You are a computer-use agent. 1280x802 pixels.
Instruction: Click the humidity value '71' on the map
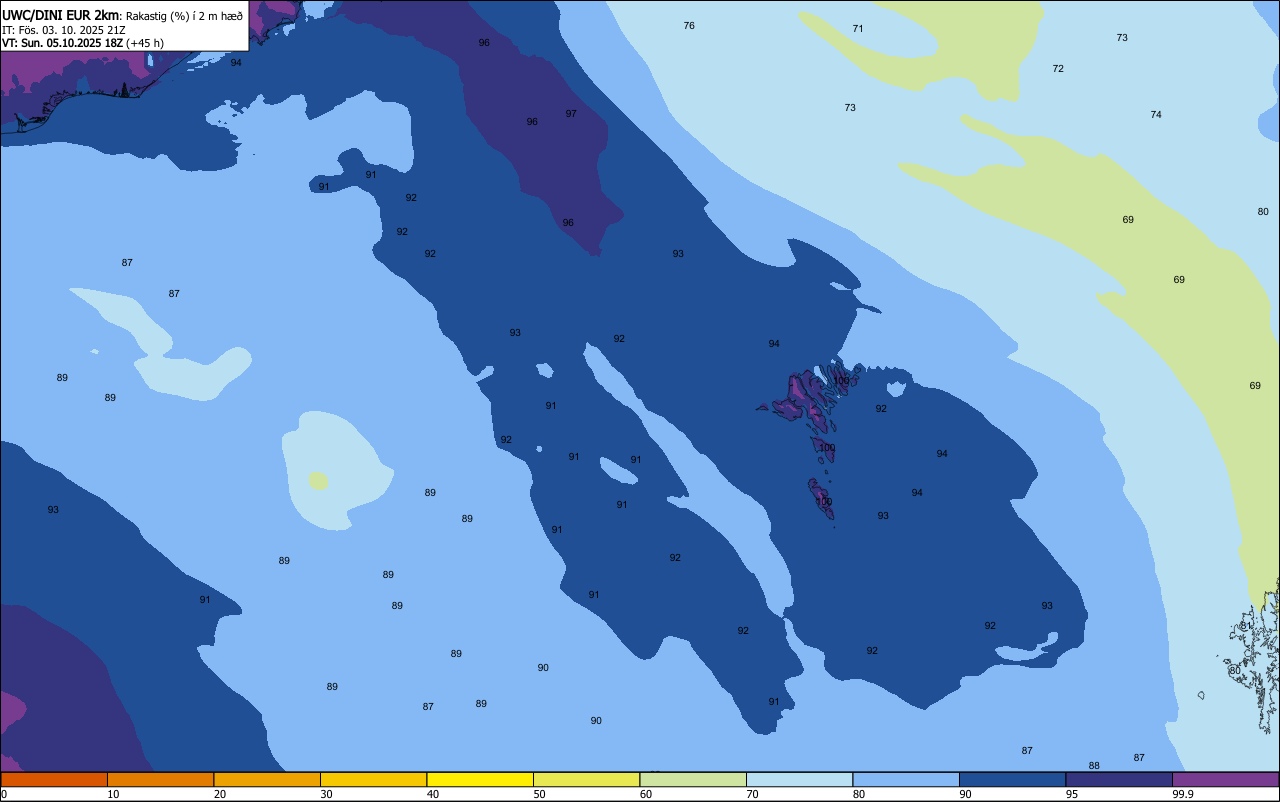858,29
